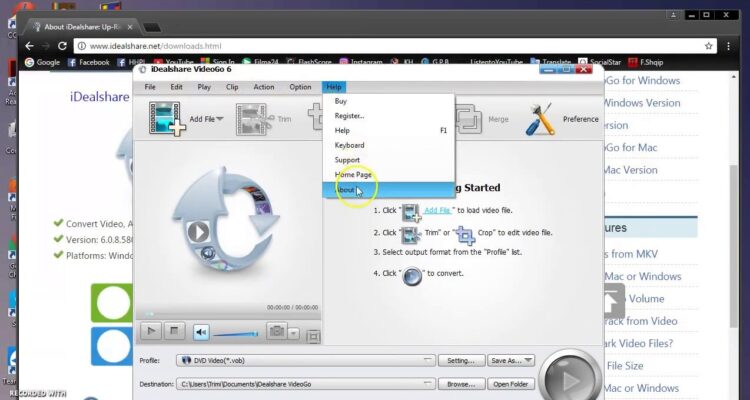
Task: Click the Merge toolbar icon
Action: (469, 119)
